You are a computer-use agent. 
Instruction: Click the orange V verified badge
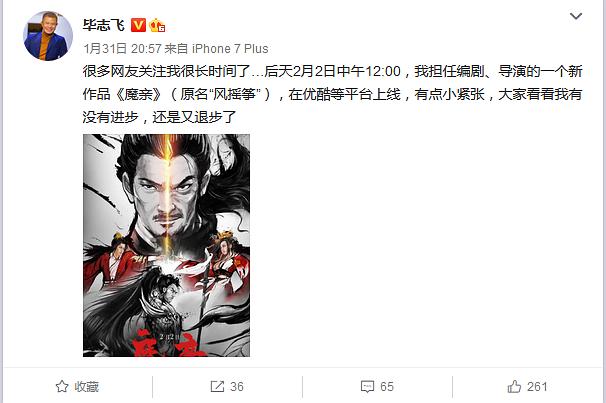tap(138, 25)
